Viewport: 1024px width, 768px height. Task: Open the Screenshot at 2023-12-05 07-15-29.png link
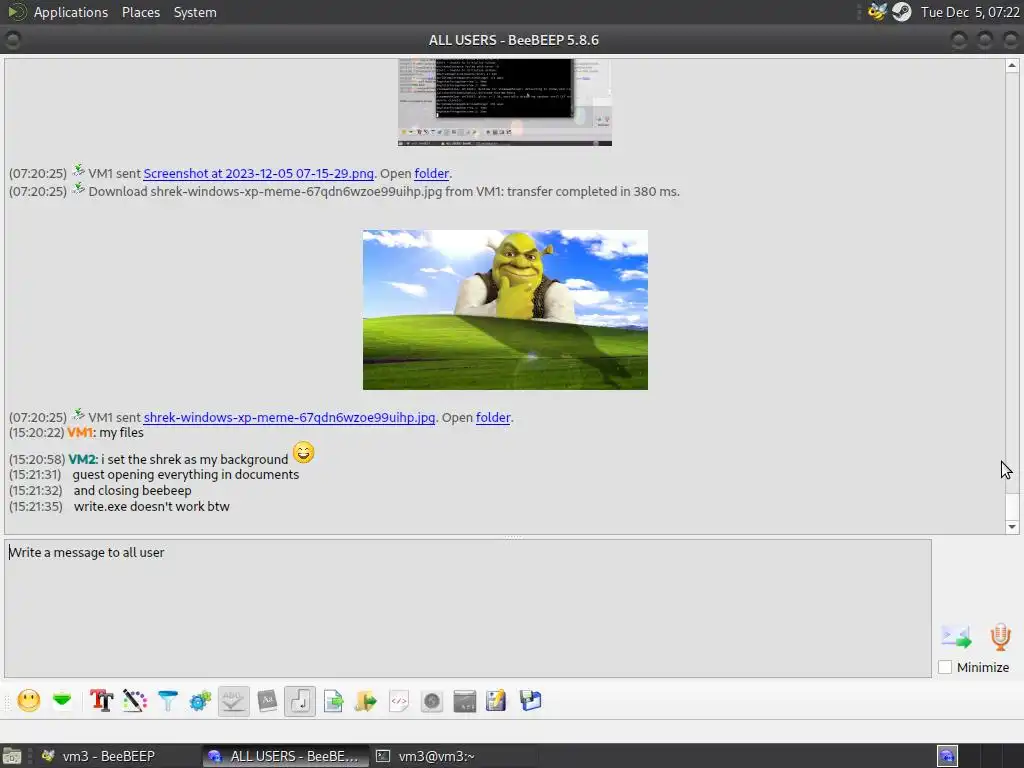click(x=259, y=174)
